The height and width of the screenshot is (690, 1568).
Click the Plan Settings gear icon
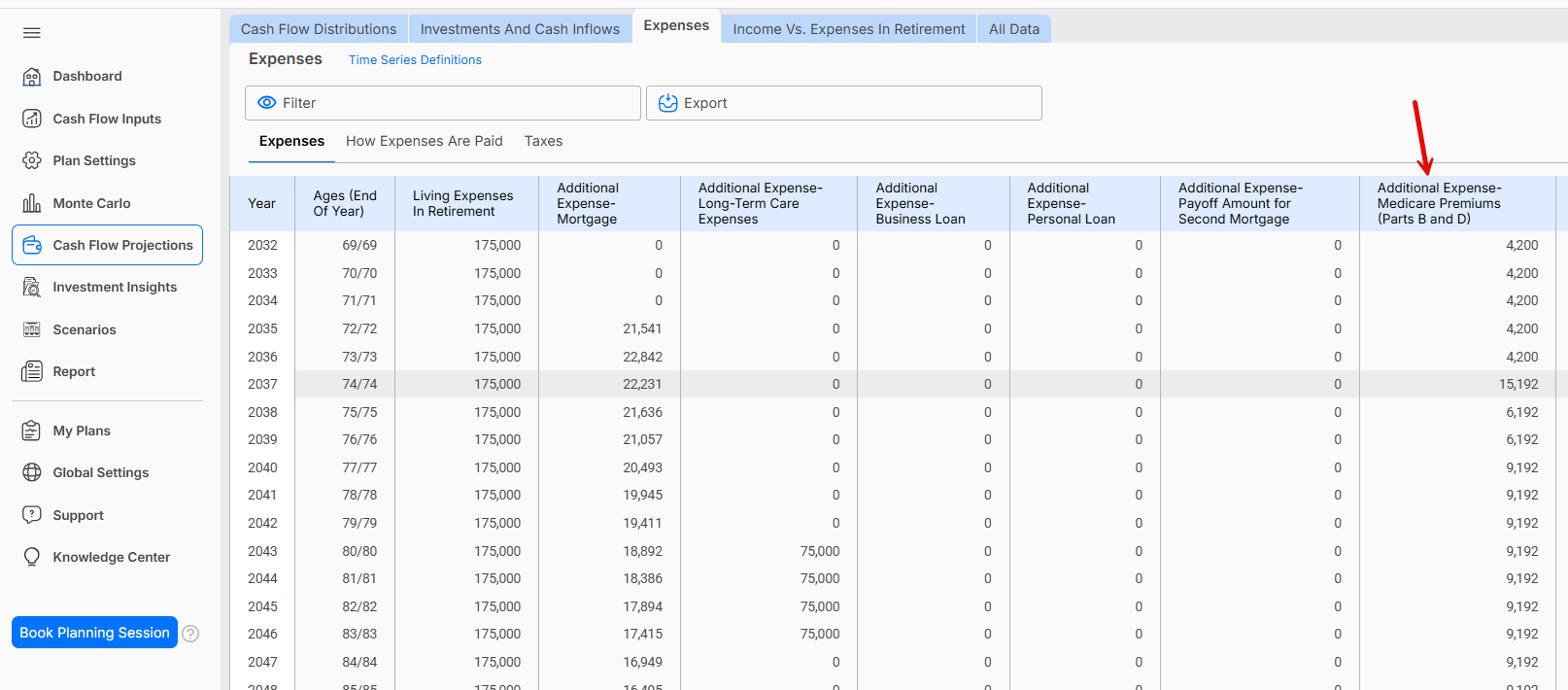[x=32, y=160]
